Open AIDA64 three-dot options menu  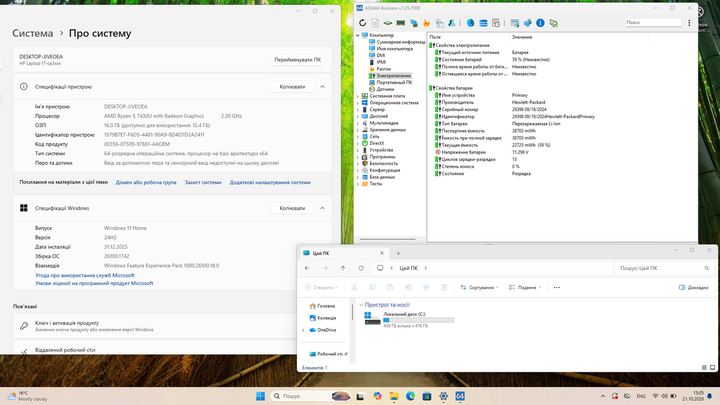tap(689, 22)
